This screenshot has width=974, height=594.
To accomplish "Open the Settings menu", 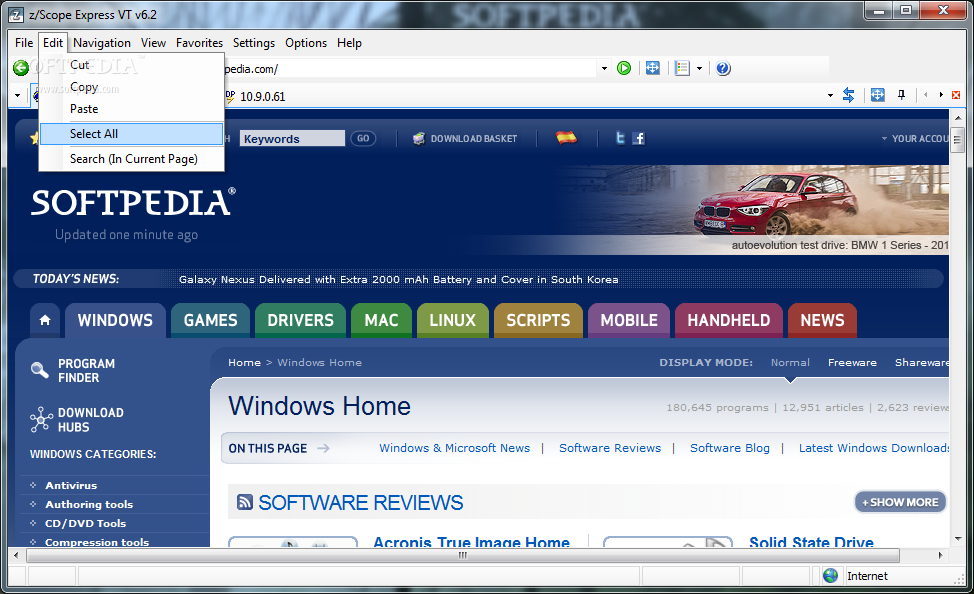I will tap(254, 43).
